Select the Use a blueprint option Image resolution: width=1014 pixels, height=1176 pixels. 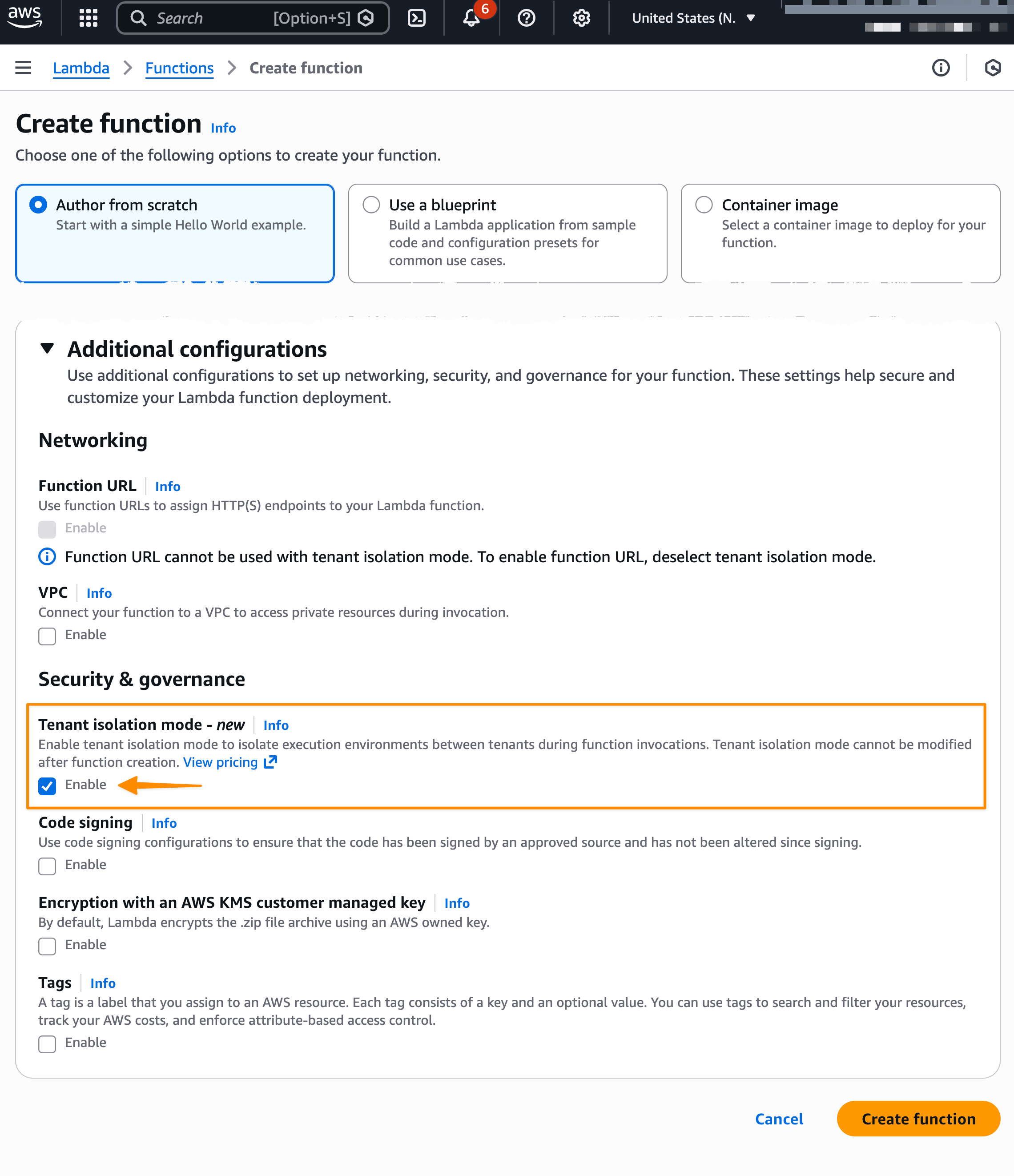point(372,204)
